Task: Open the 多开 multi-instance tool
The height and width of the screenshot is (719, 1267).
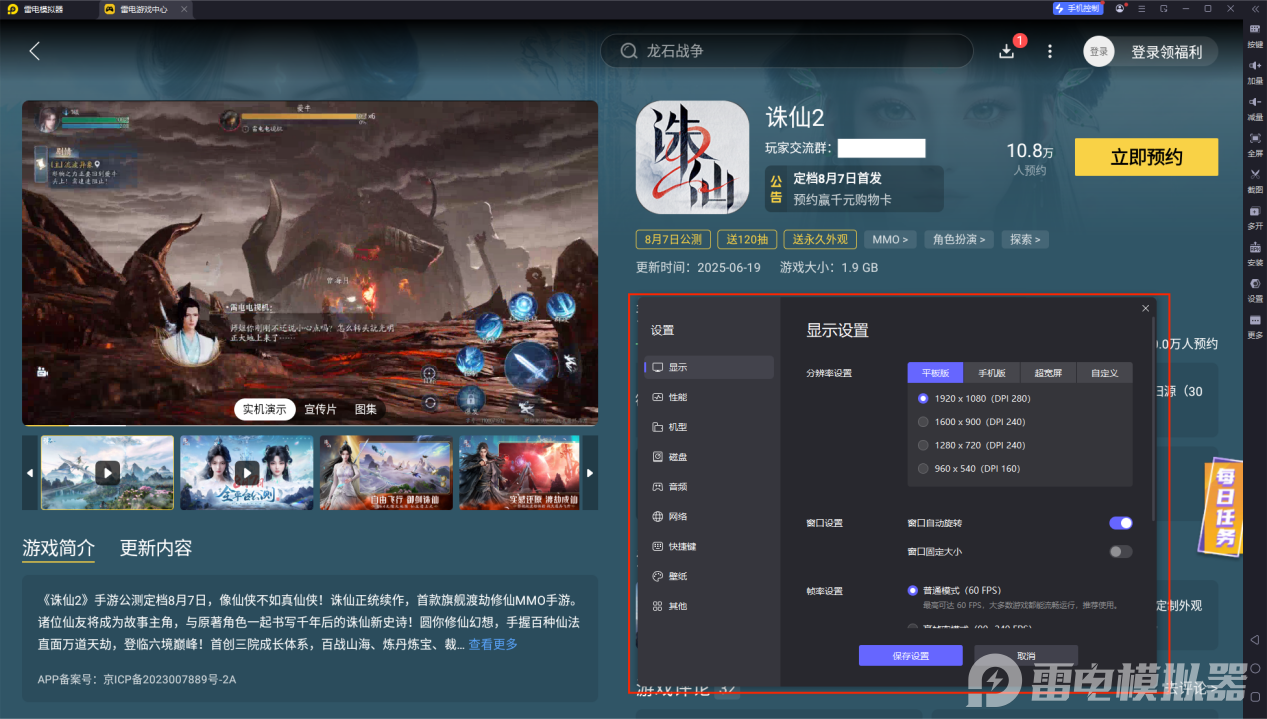Action: click(1255, 216)
